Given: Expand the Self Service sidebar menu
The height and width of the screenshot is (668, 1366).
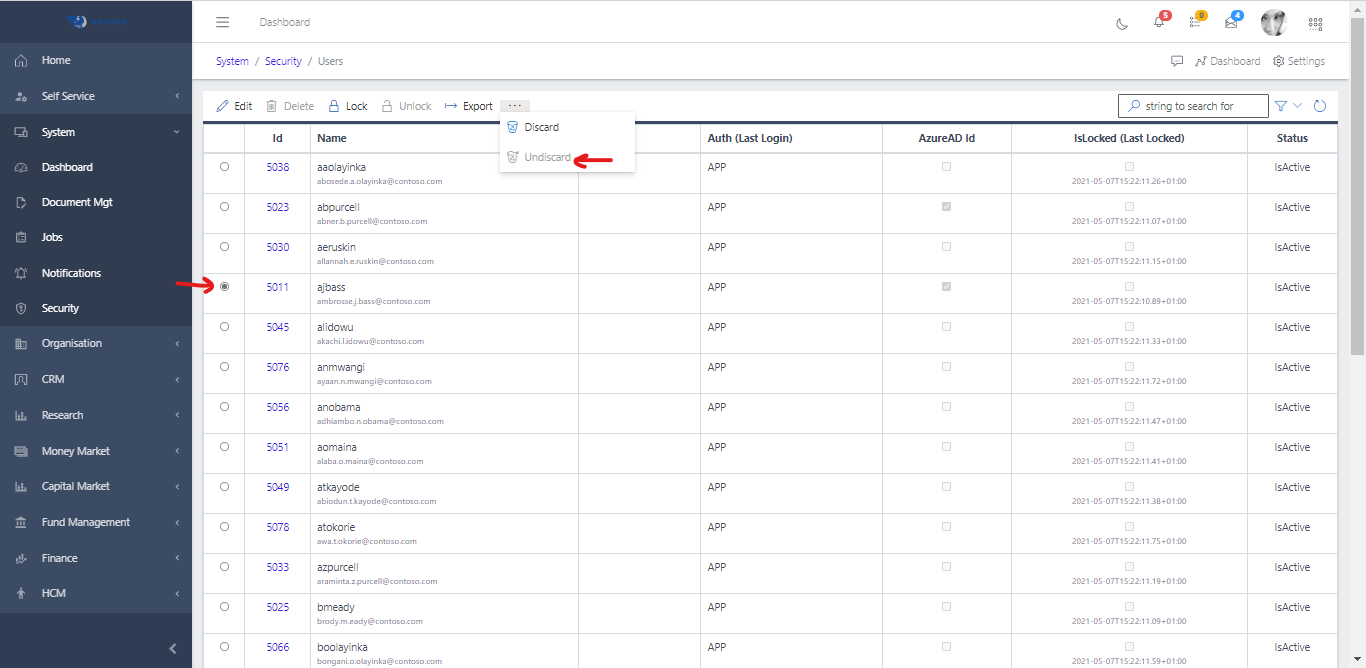Looking at the screenshot, I should pyautogui.click(x=96, y=96).
